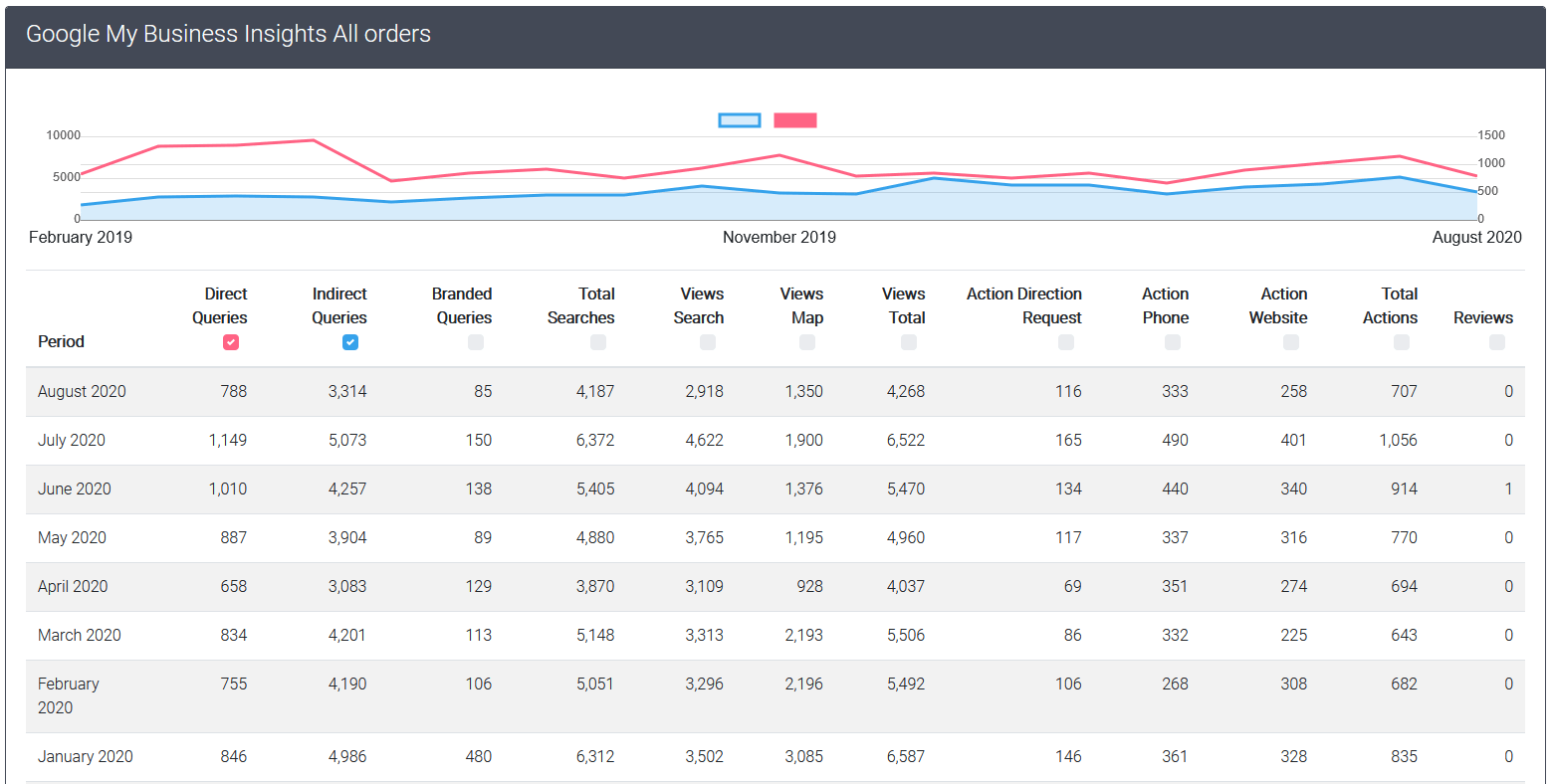Click the 490 Action Phone value
The width and height of the screenshot is (1552, 784).
[x=1176, y=440]
